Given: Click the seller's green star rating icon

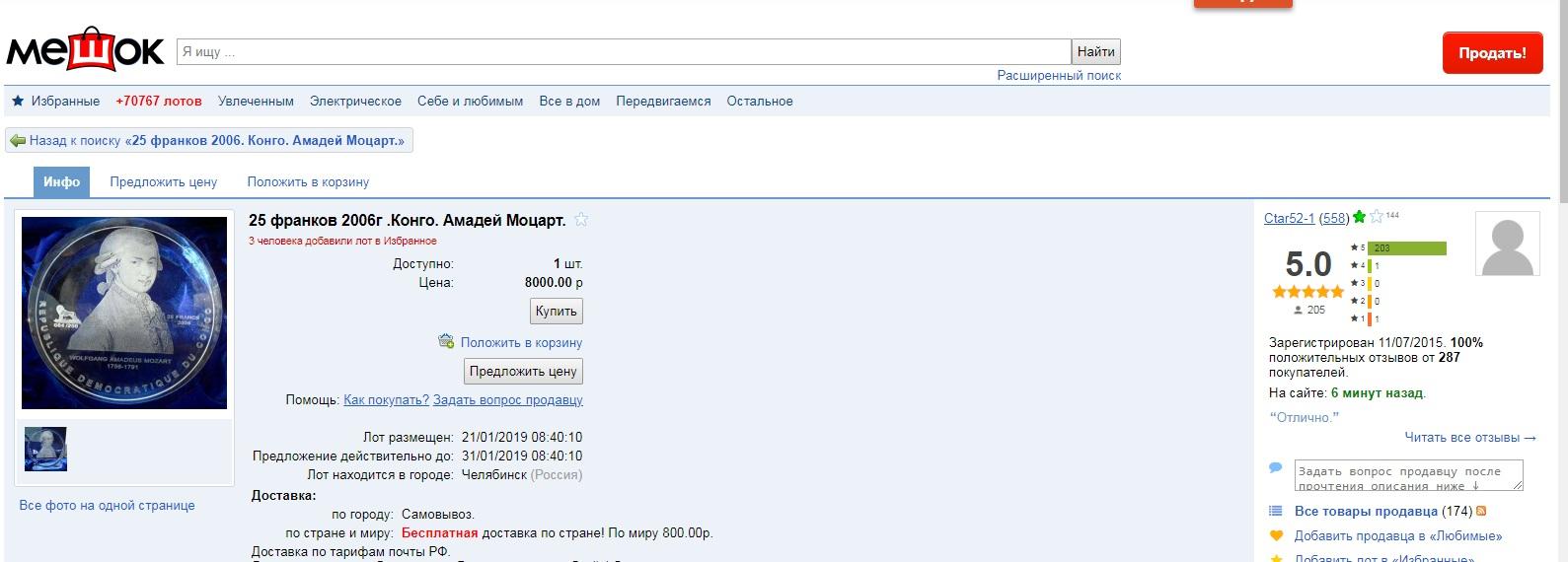Looking at the screenshot, I should [1360, 218].
